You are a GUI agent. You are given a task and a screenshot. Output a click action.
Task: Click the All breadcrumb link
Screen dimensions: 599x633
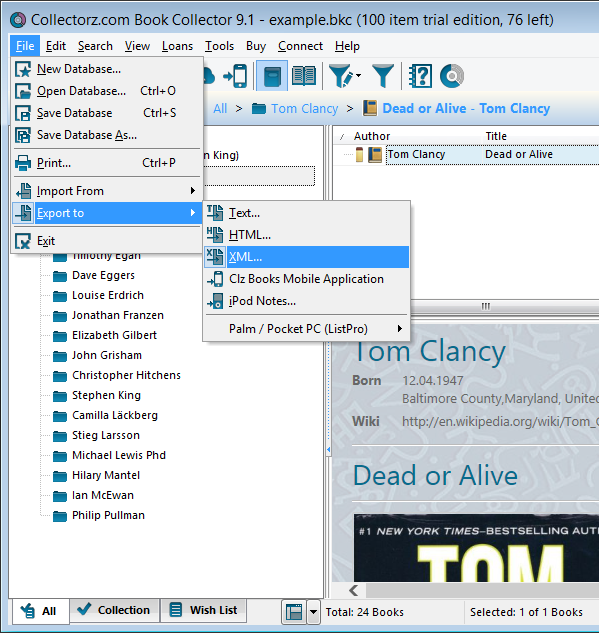point(220,109)
